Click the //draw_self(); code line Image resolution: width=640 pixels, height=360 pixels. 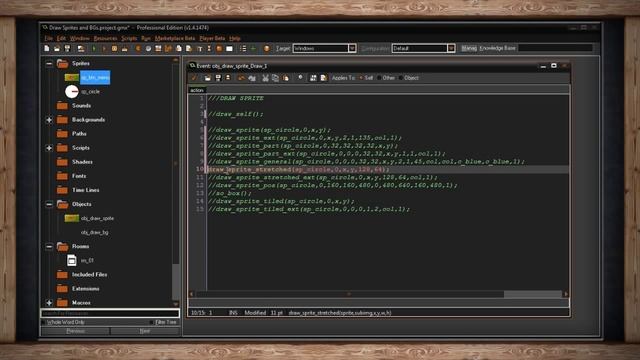coord(236,114)
